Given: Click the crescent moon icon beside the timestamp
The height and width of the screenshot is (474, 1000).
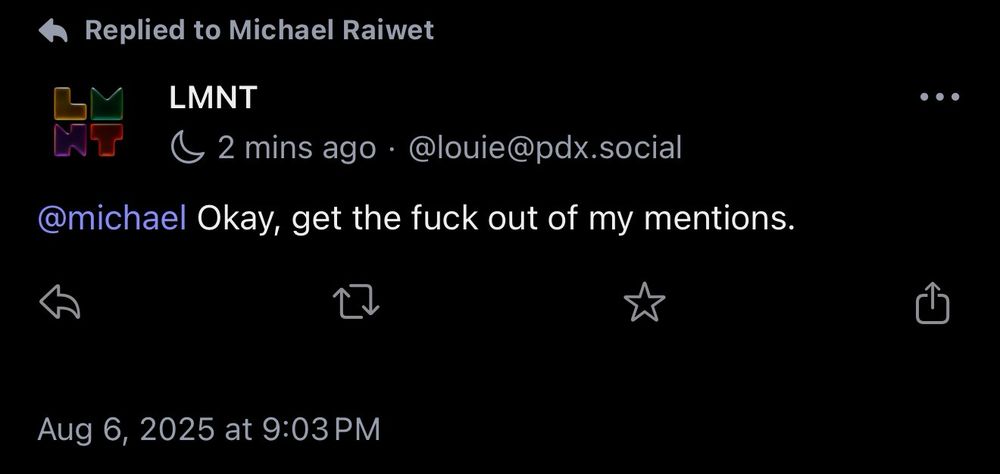Looking at the screenshot, I should click(188, 148).
